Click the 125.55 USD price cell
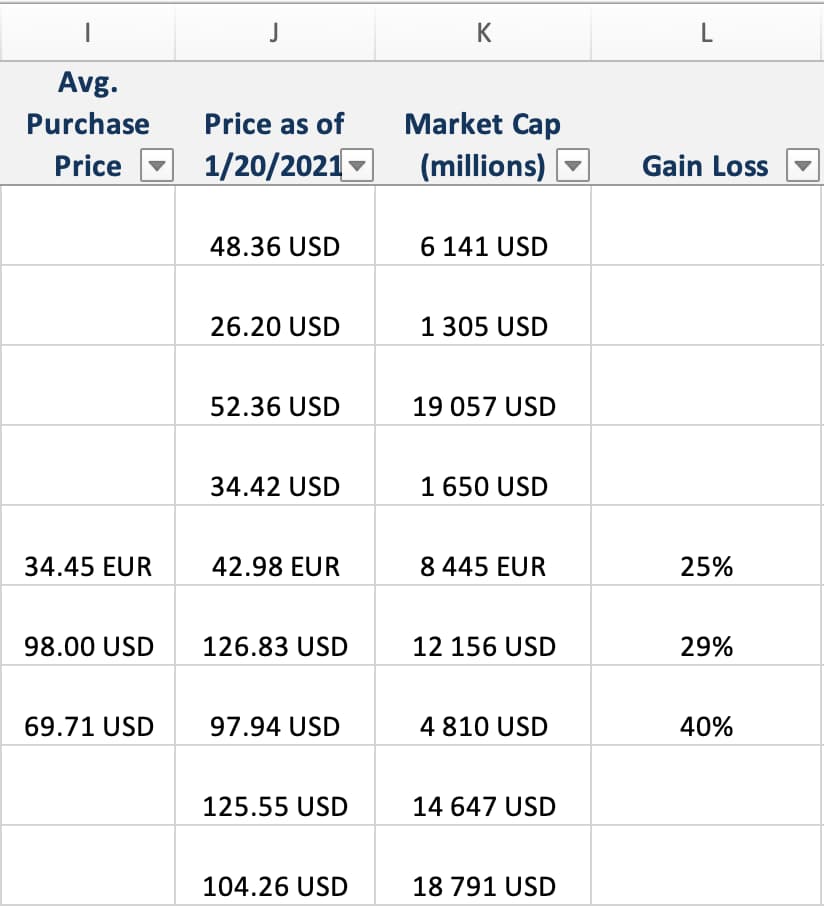The height and width of the screenshot is (906, 824). coord(275,806)
